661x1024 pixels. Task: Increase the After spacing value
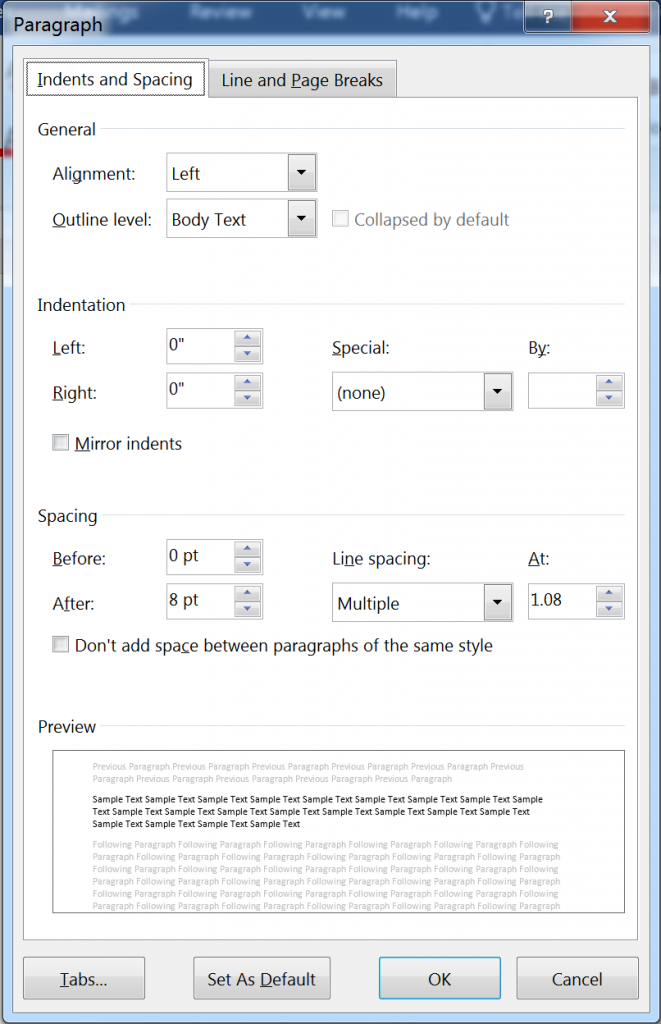pos(248,593)
